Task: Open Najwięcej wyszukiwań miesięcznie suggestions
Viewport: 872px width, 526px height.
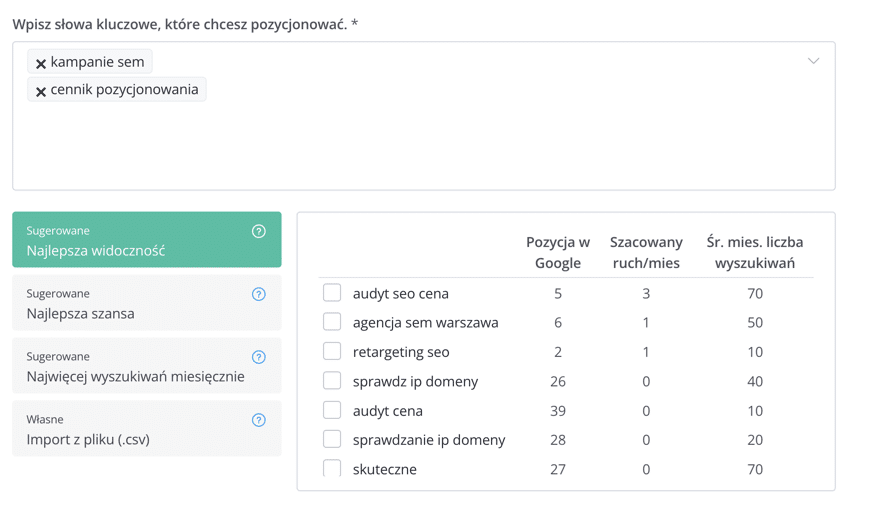Action: click(147, 365)
